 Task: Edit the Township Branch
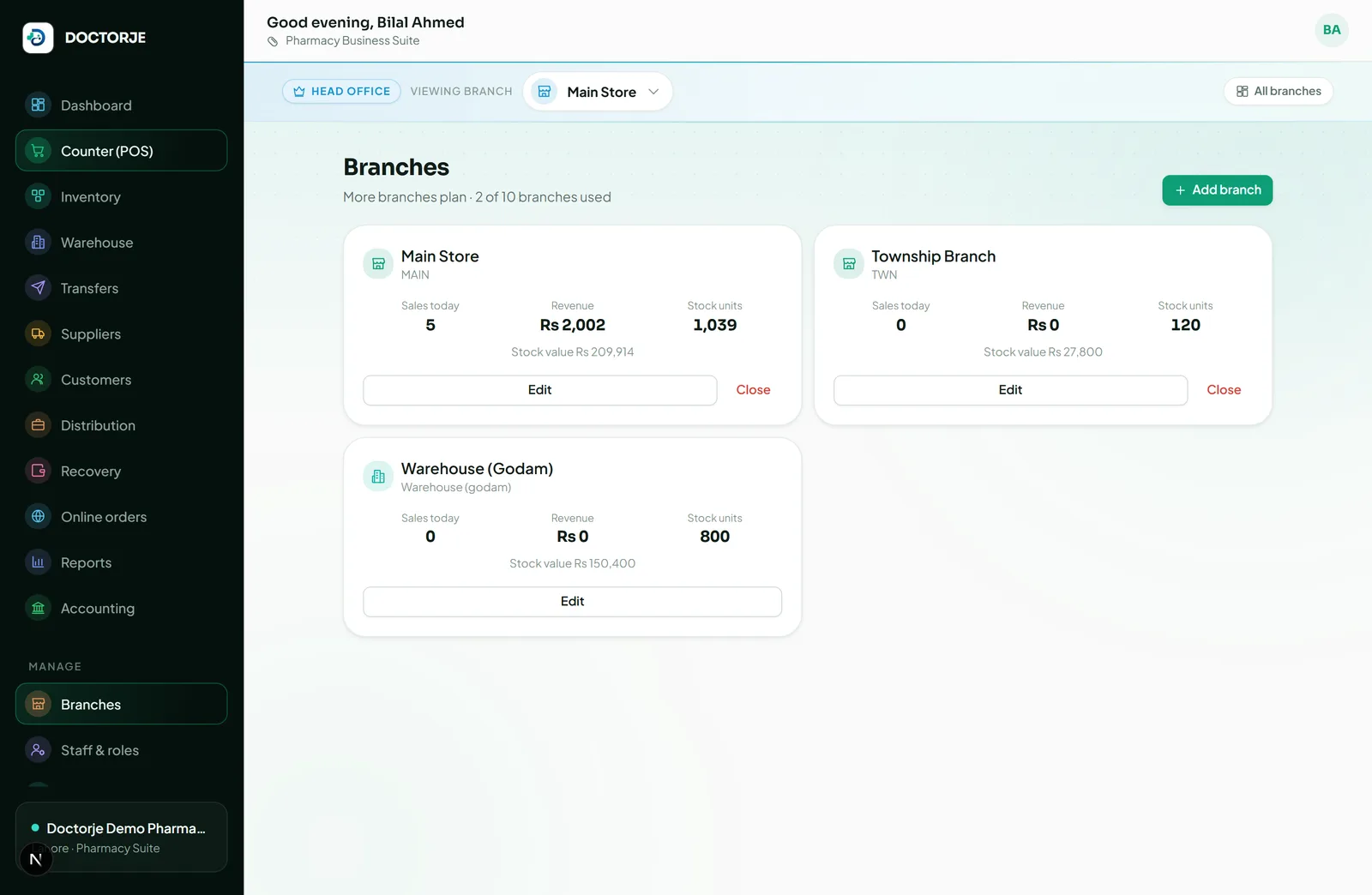(1010, 390)
